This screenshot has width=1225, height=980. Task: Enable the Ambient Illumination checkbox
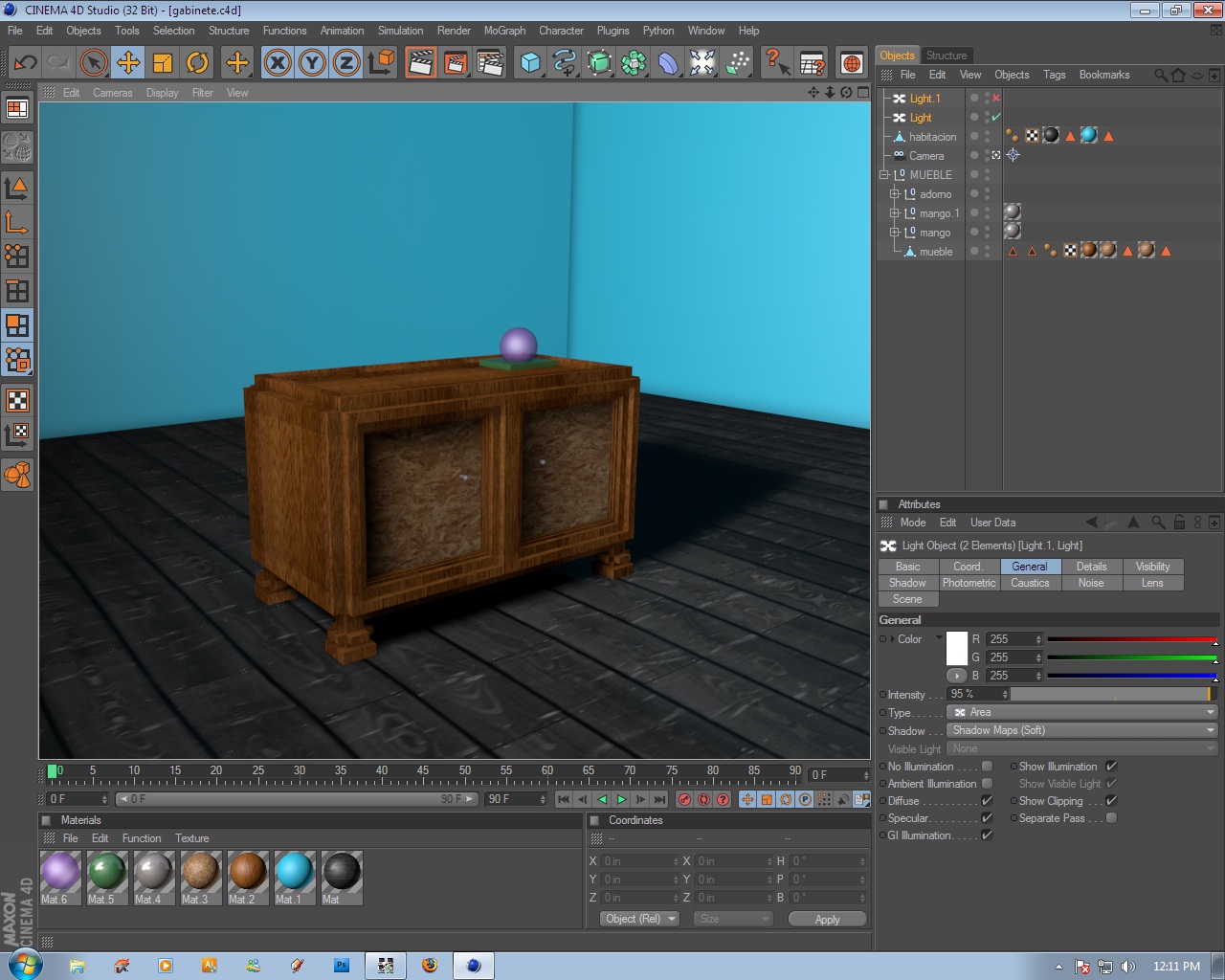coord(987,783)
